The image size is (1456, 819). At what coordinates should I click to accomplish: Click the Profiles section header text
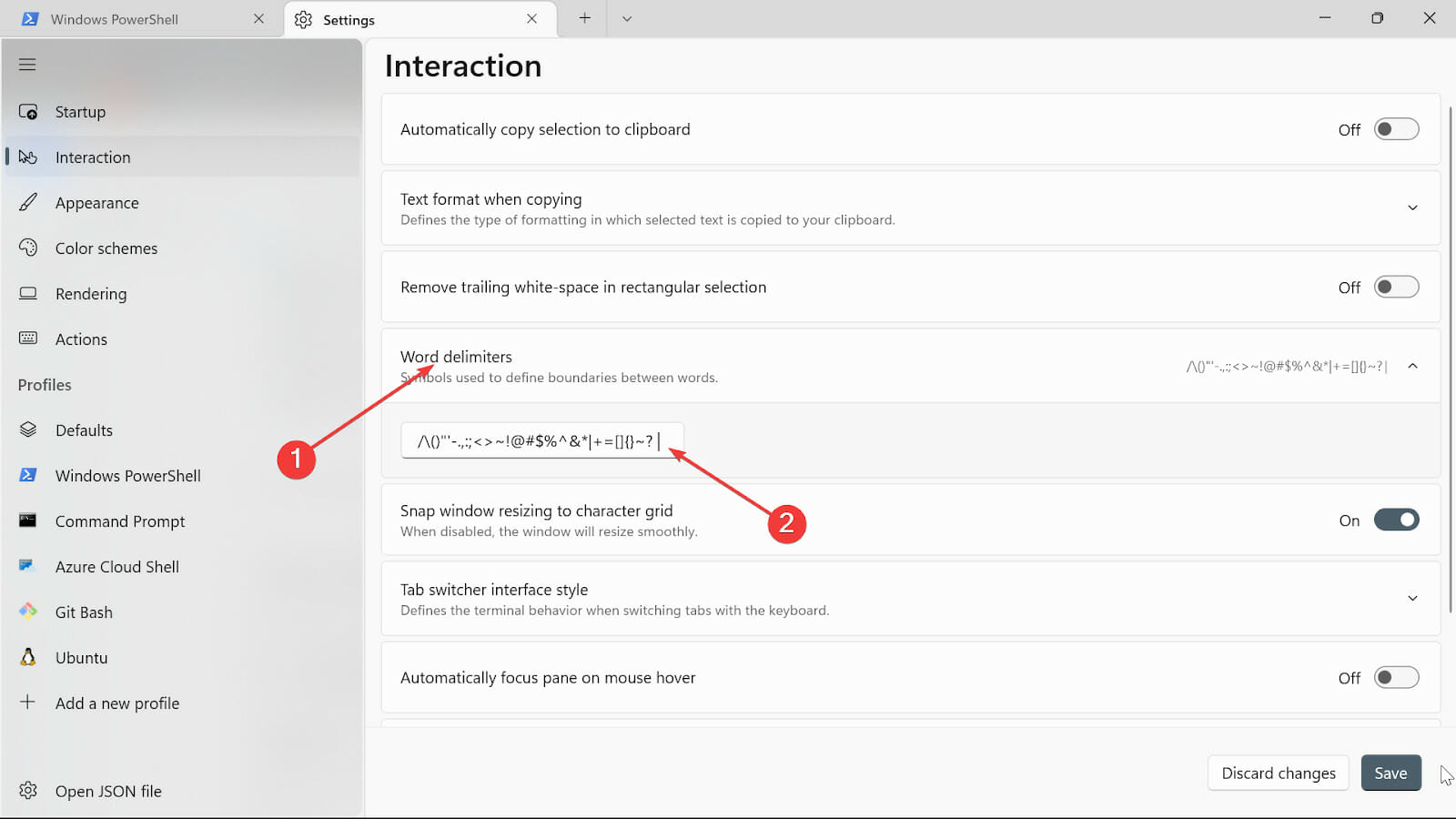click(x=45, y=385)
